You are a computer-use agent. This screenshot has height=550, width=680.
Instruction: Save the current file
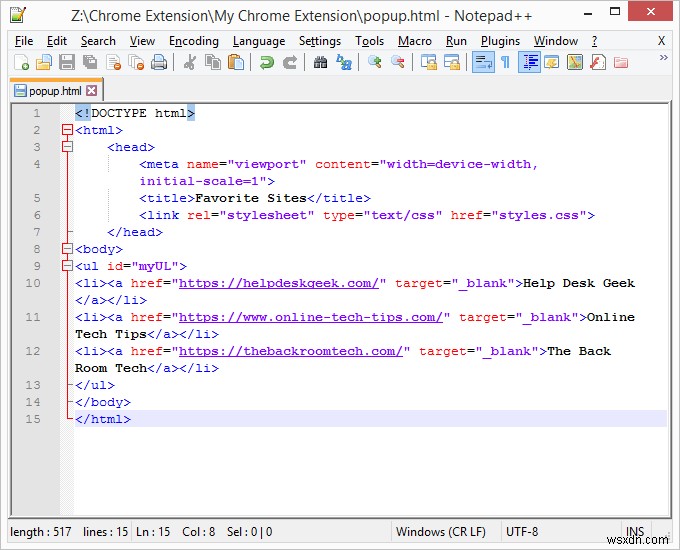tap(67, 62)
